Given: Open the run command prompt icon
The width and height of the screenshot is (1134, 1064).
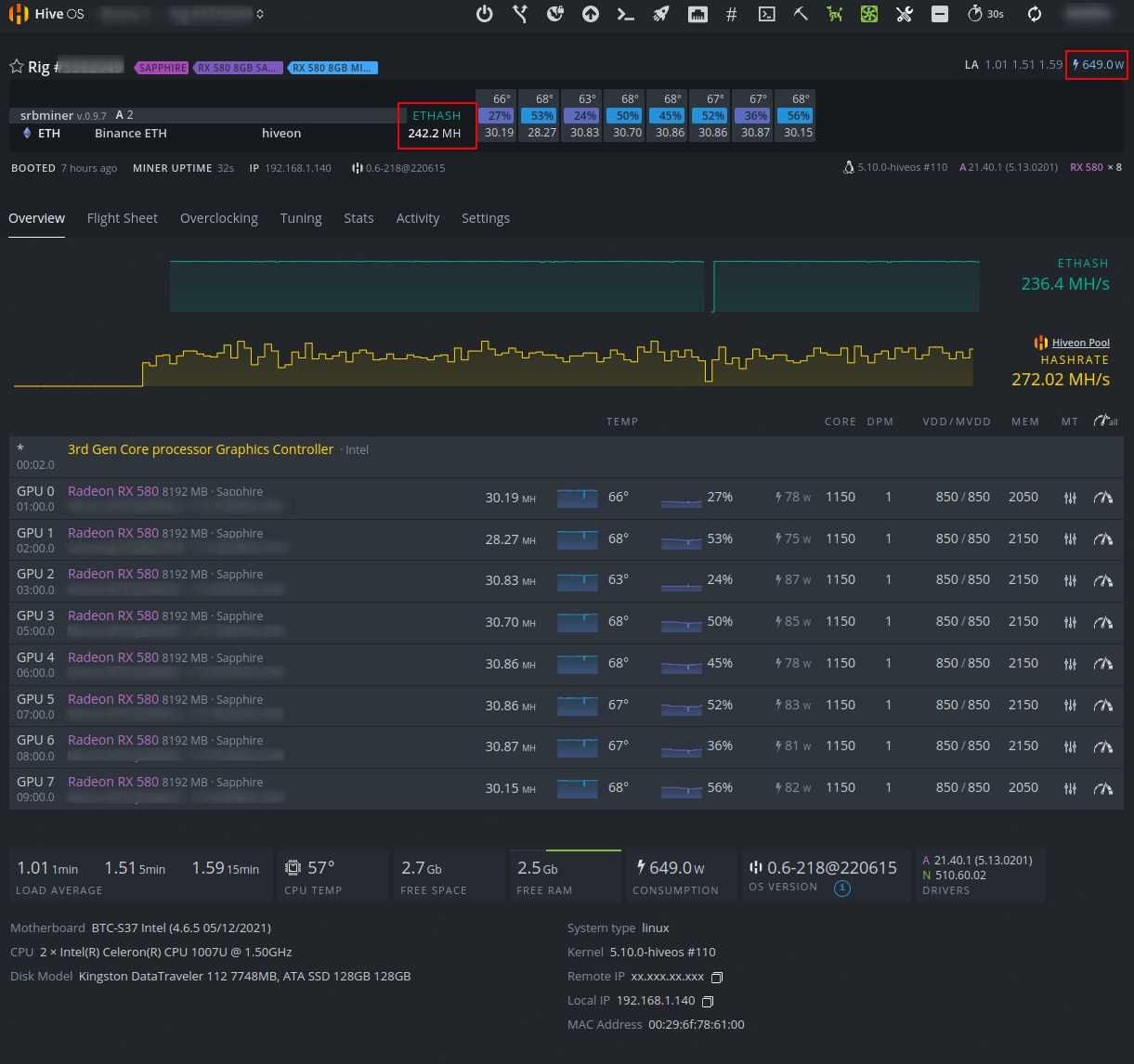Looking at the screenshot, I should [x=626, y=14].
